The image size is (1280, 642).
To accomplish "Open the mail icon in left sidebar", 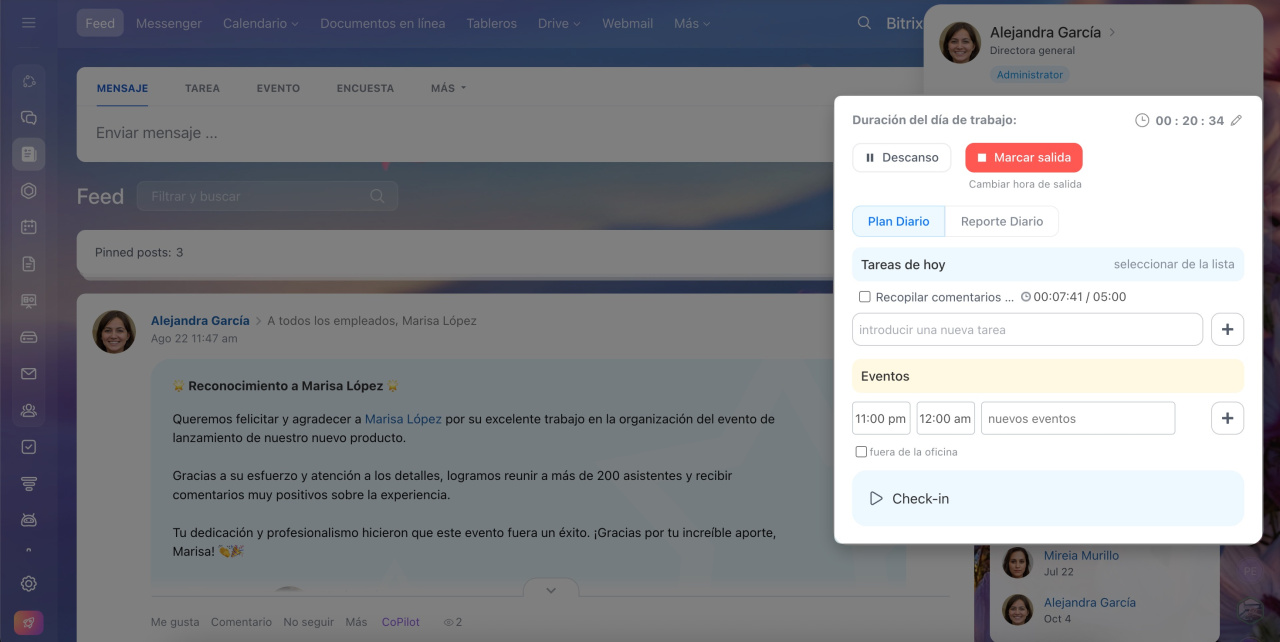I will pos(29,374).
